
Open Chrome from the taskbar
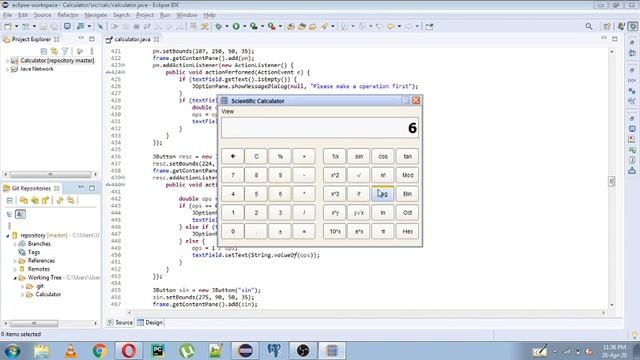click(100, 351)
